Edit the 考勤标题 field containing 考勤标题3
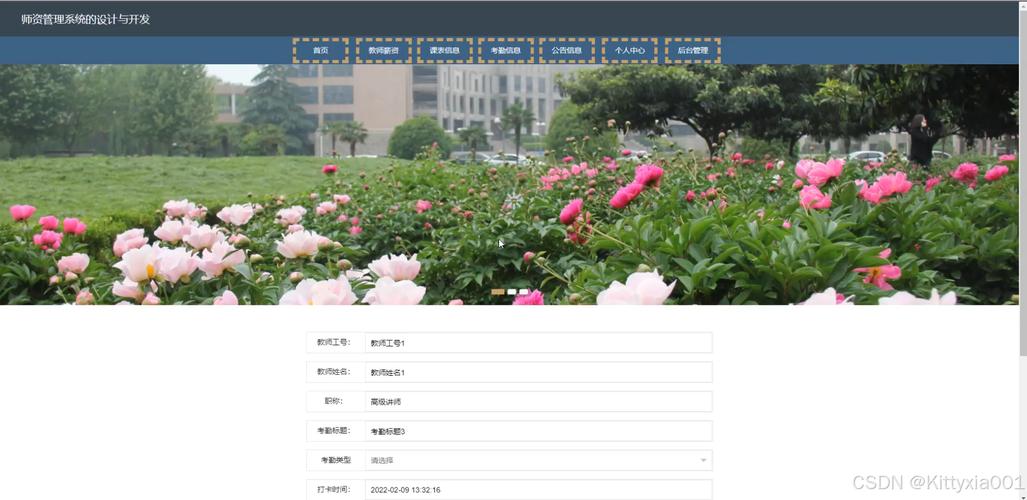This screenshot has width=1027, height=500. tap(538, 431)
